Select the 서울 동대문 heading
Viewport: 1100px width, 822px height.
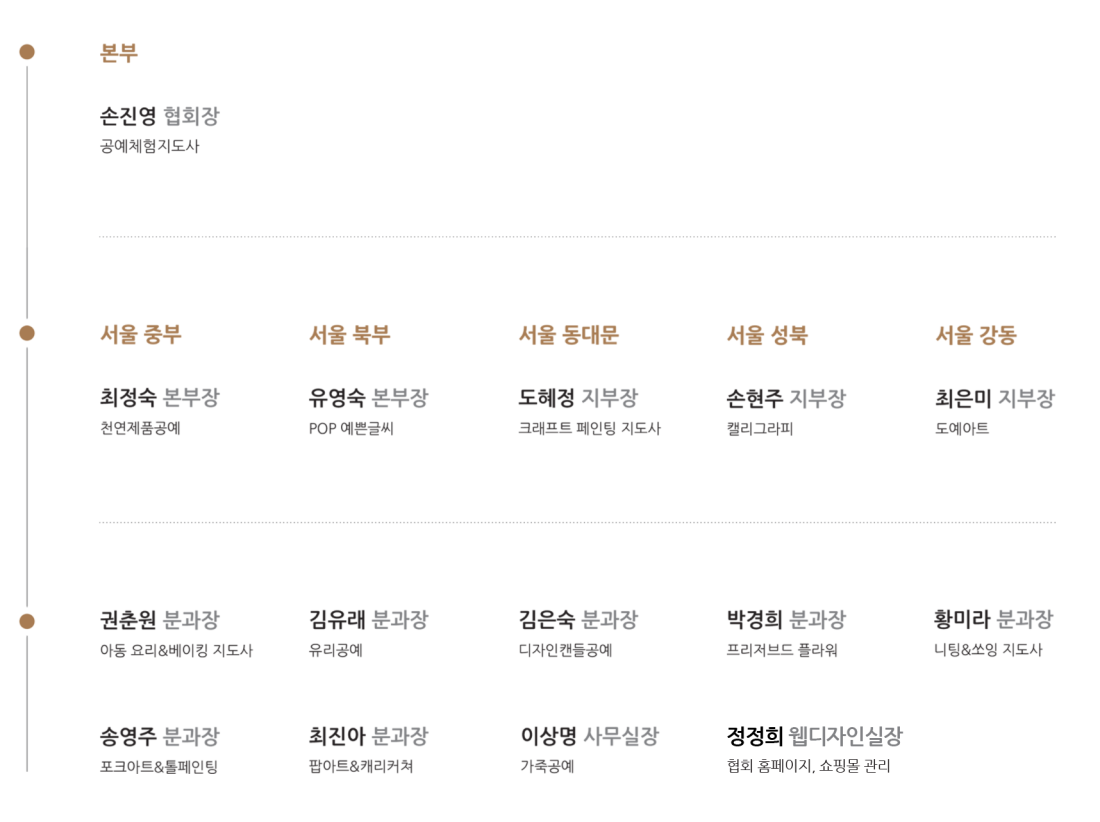(x=568, y=335)
